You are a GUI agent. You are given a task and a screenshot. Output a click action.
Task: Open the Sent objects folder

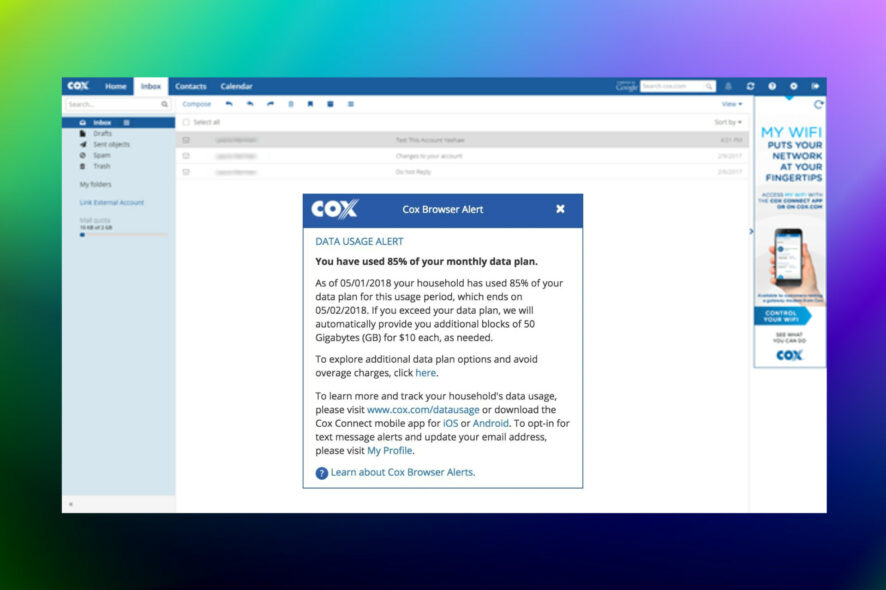click(111, 144)
